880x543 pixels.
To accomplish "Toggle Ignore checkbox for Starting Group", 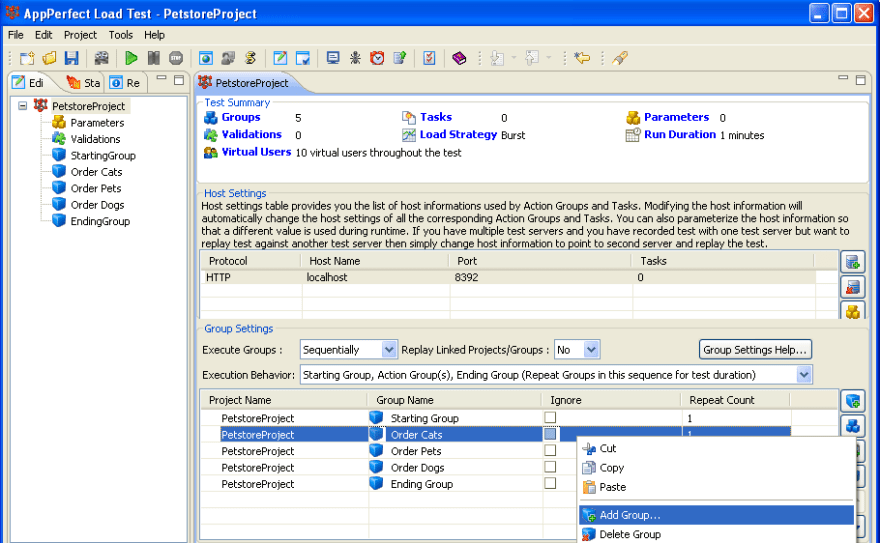I will point(550,417).
